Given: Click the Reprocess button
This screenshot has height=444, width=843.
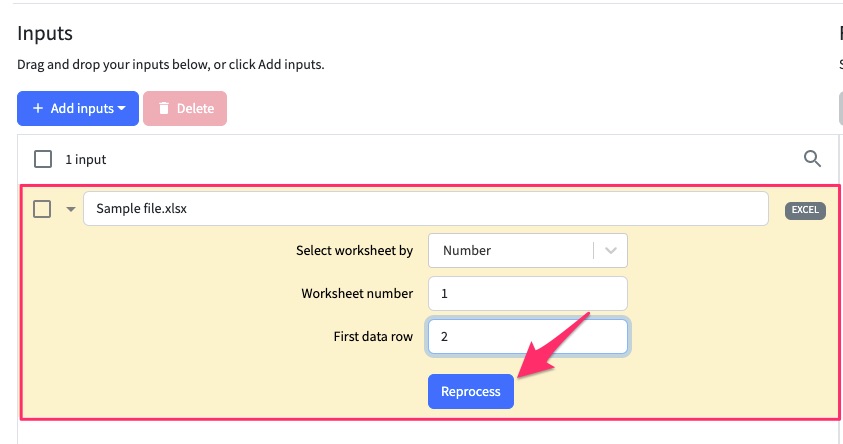Looking at the screenshot, I should pos(470,391).
